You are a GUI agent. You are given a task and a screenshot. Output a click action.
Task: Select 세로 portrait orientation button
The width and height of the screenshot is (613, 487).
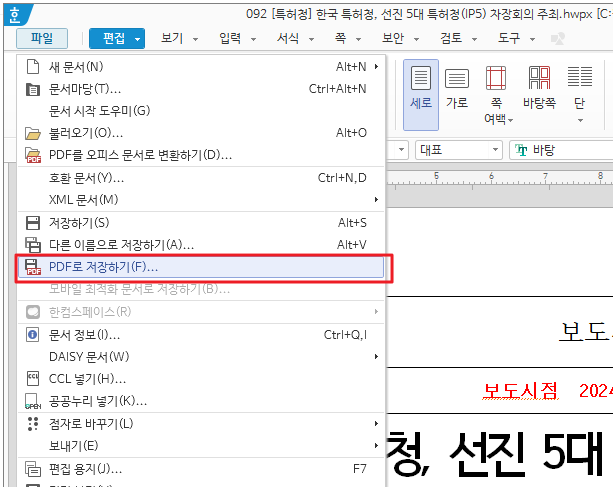click(x=421, y=95)
